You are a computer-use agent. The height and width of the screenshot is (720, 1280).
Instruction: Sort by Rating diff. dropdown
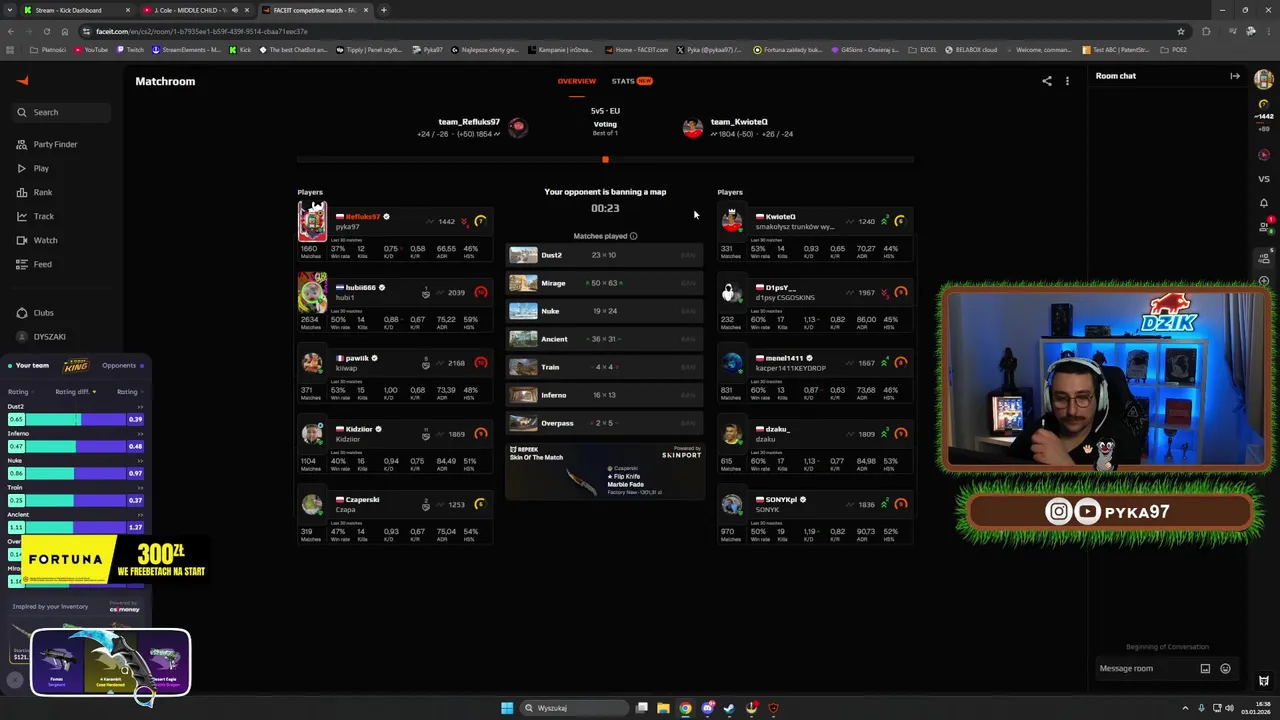pos(76,392)
